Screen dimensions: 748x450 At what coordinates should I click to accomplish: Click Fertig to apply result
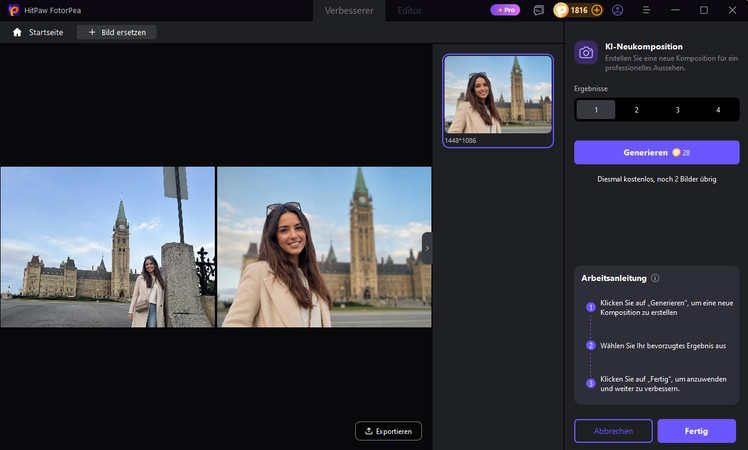(x=696, y=431)
